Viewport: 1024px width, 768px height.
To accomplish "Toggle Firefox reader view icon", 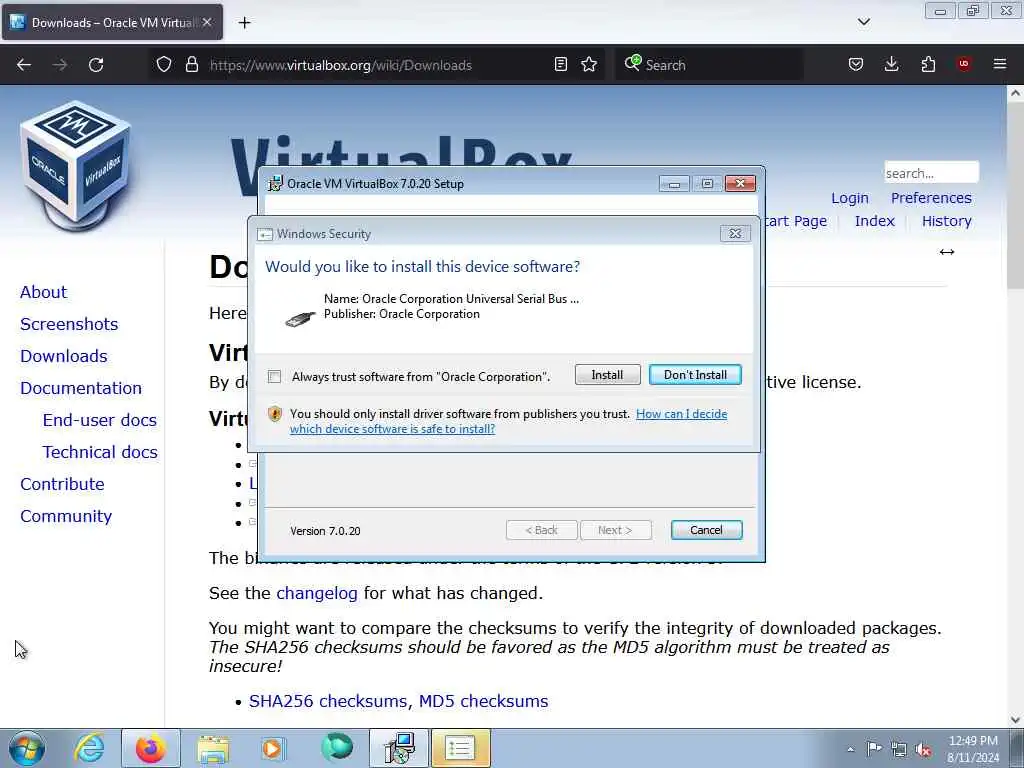I will pos(560,65).
